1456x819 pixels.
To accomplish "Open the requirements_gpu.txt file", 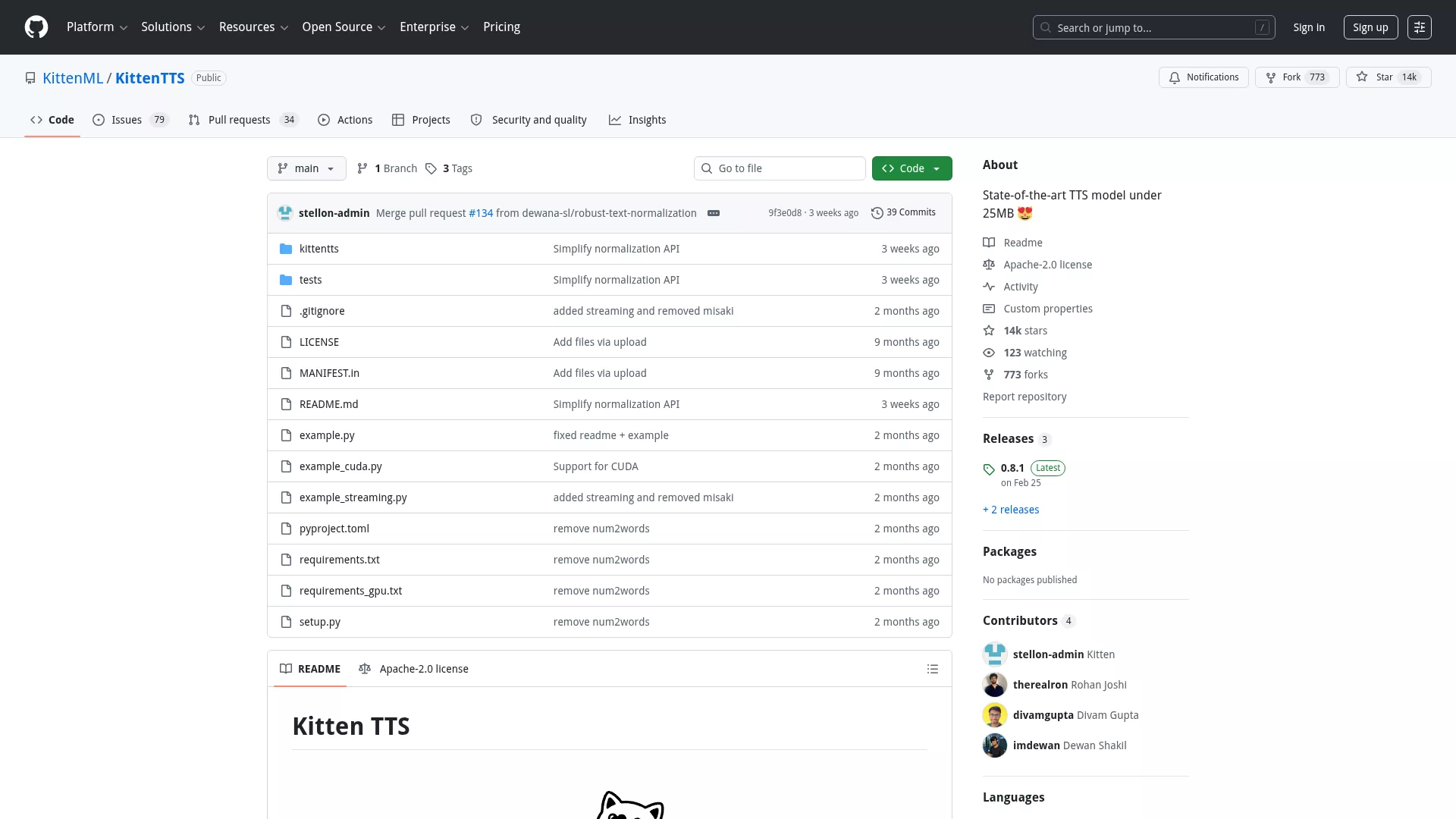I will [350, 591].
